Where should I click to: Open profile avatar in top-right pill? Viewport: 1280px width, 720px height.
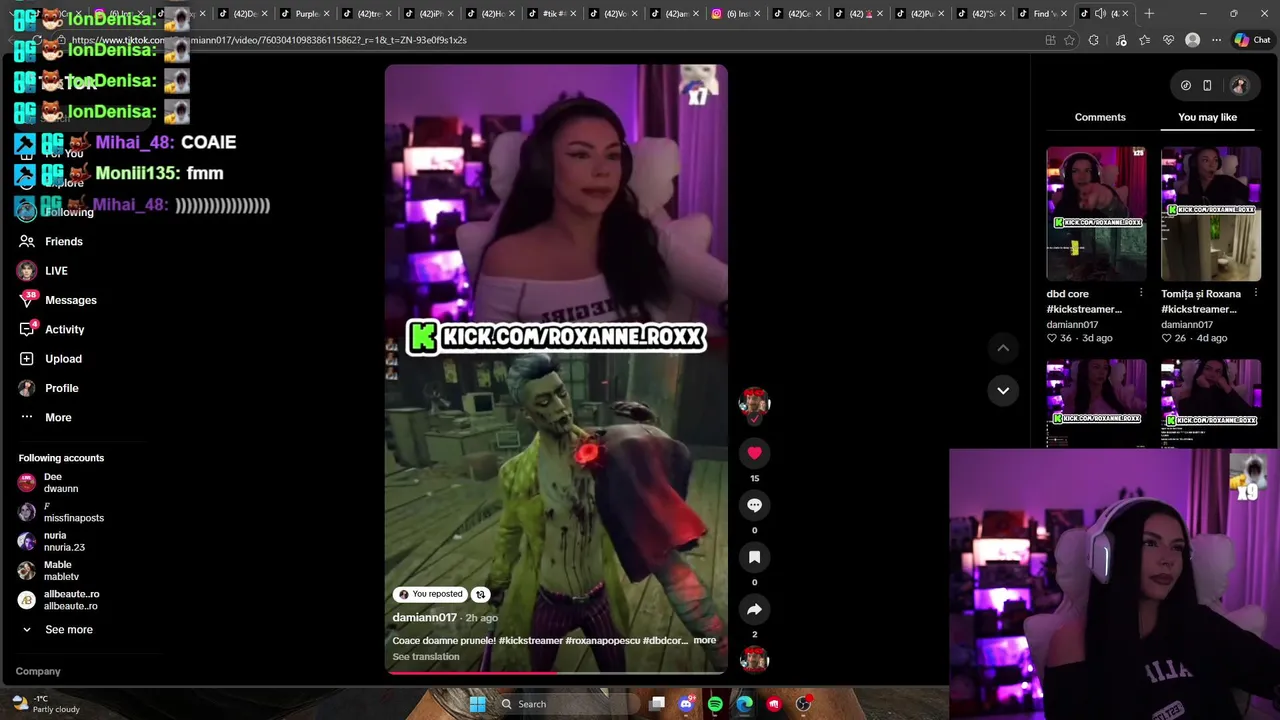(x=1239, y=86)
